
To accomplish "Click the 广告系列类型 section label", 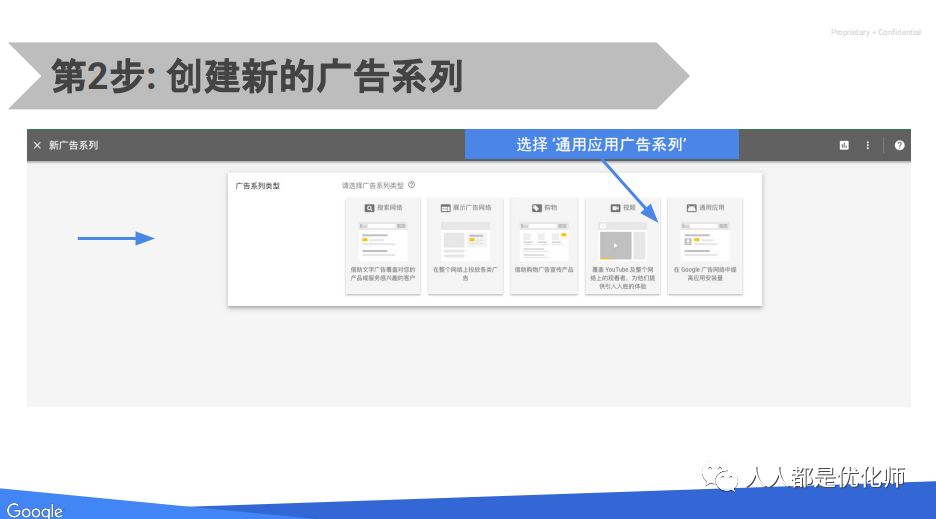I will click(257, 186).
